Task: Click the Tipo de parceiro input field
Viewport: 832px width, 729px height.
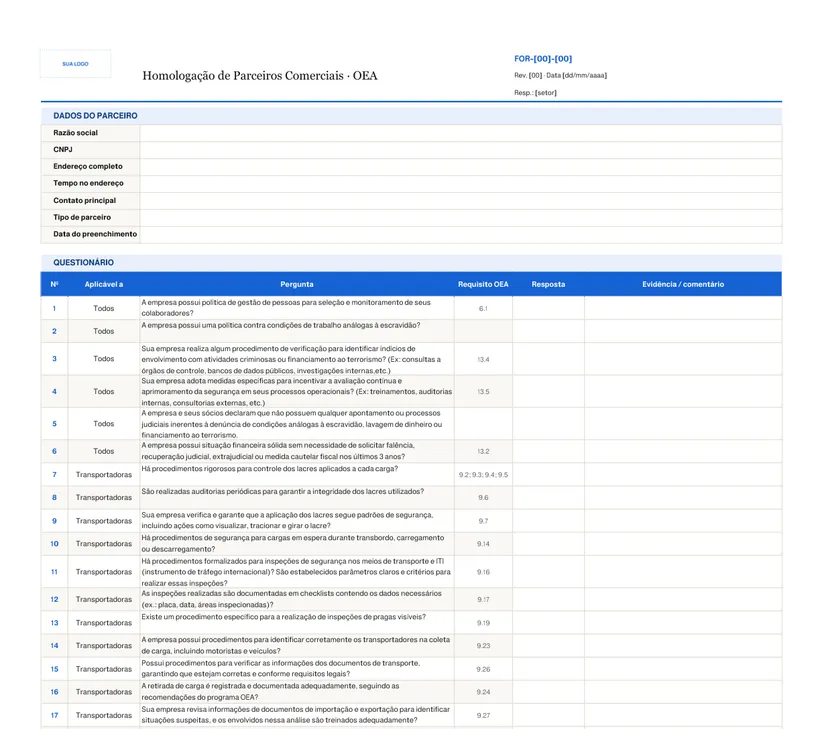Action: [461, 218]
